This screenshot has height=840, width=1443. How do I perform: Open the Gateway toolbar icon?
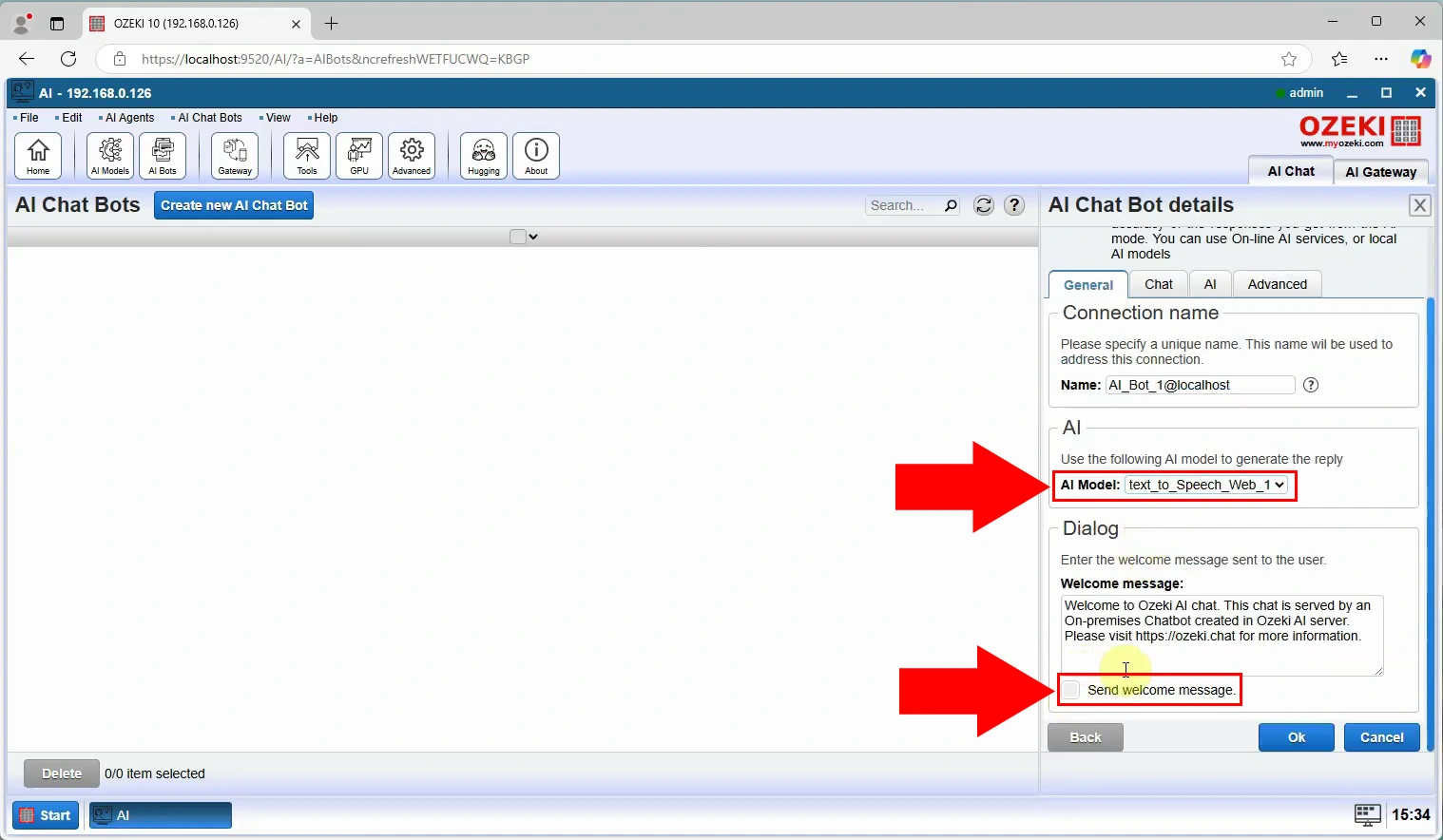[x=235, y=155]
